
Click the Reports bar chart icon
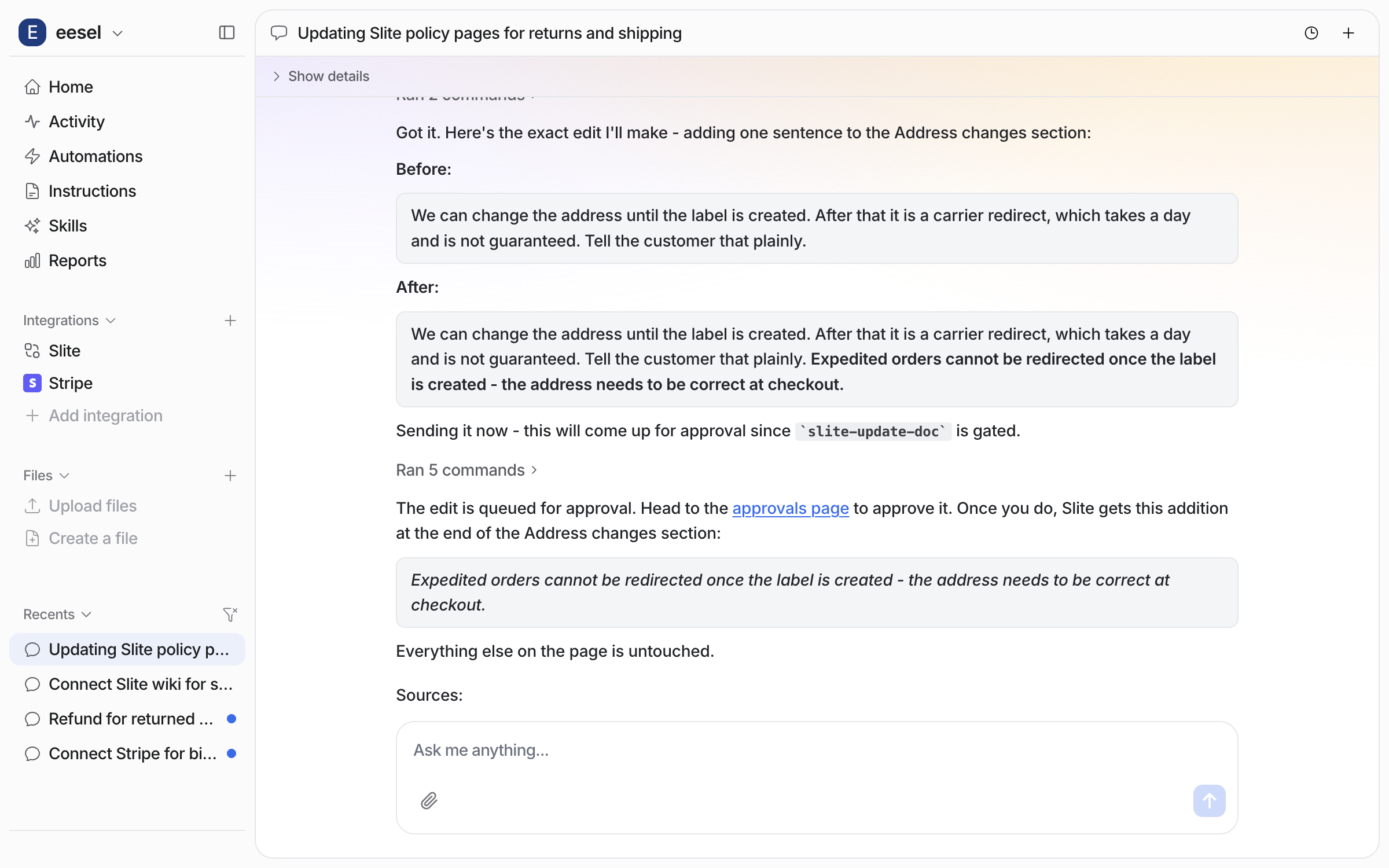(32, 260)
